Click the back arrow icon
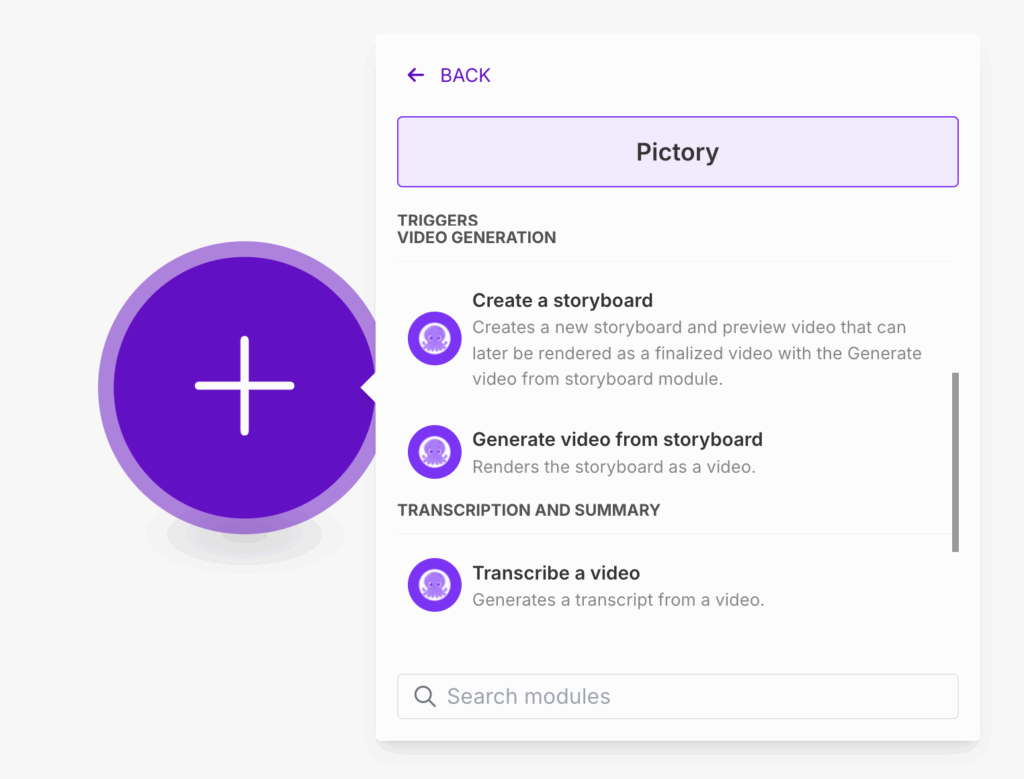The width and height of the screenshot is (1024, 779). point(416,75)
